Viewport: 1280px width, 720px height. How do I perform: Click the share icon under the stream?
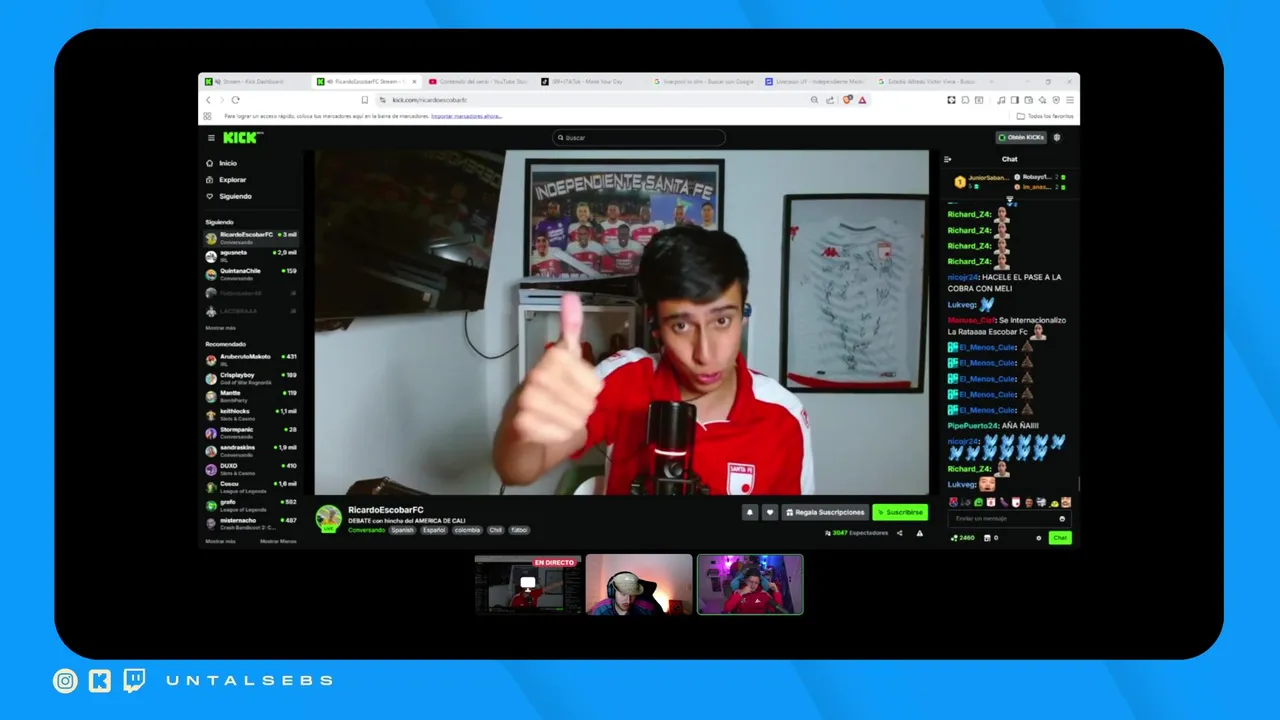pos(899,533)
